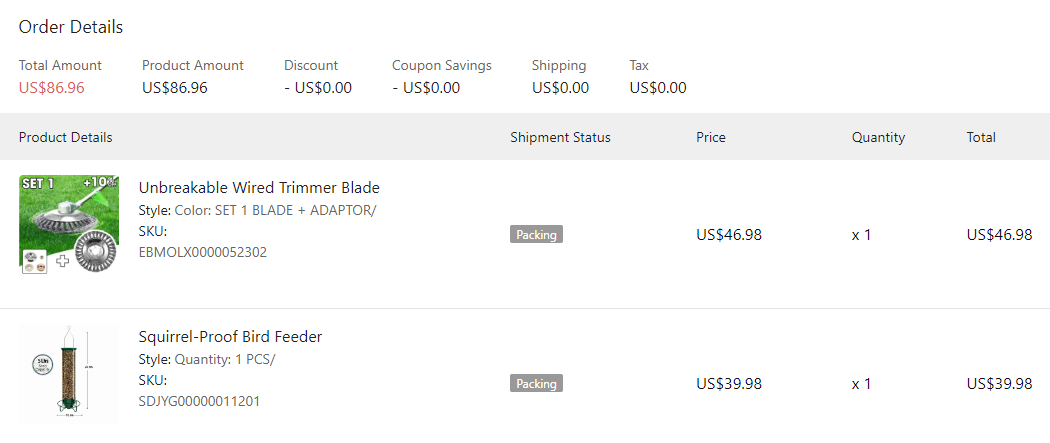This screenshot has height=443, width=1050.
Task: Select the SKU SDJYG00000011201 text
Action: (x=200, y=401)
